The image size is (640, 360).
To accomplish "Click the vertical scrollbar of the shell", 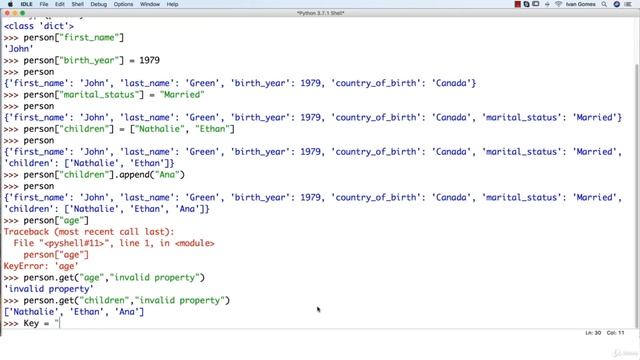I will [x=637, y=196].
